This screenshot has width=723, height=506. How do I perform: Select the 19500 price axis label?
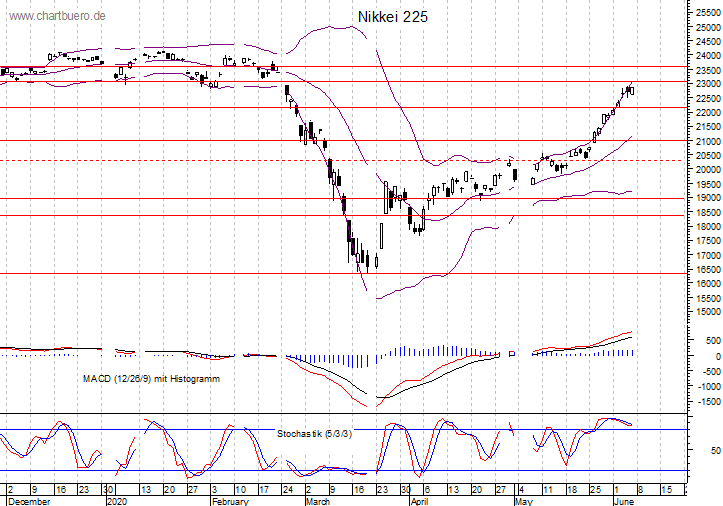pyautogui.click(x=708, y=184)
